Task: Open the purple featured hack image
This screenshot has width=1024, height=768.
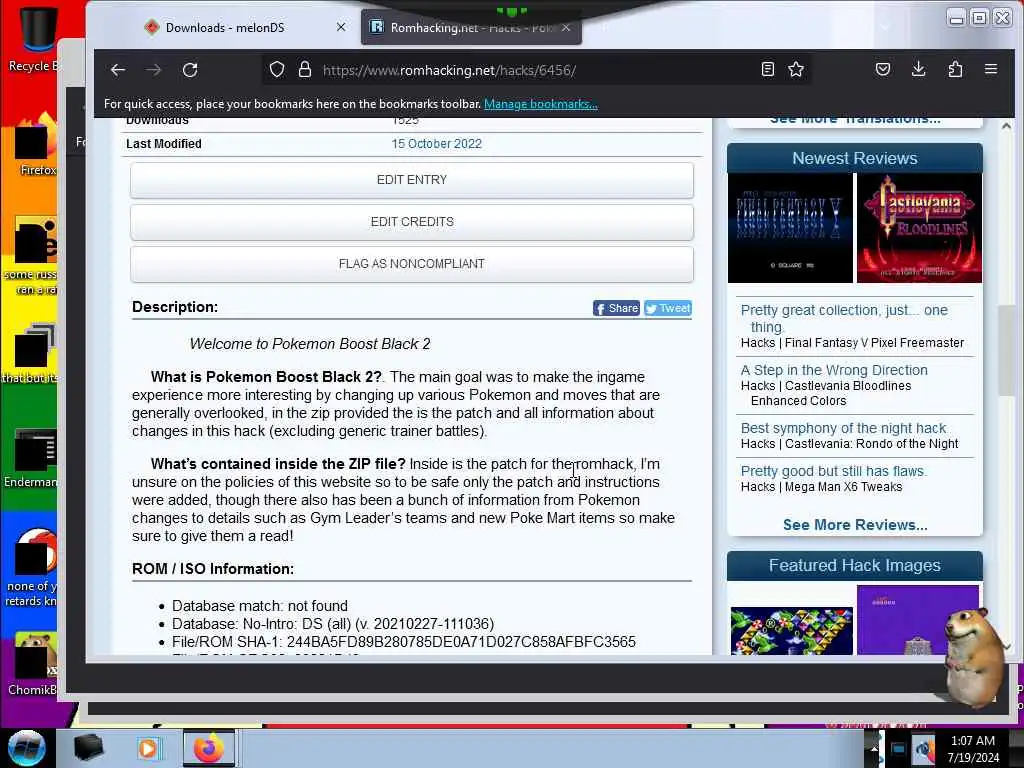Action: pyautogui.click(x=918, y=620)
